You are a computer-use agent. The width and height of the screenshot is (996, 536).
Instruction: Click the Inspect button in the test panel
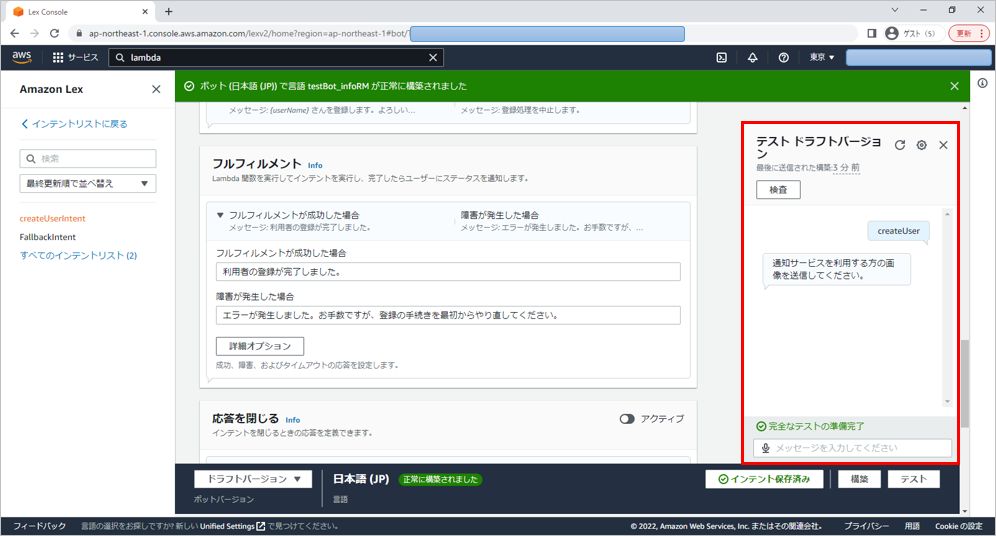coord(778,190)
